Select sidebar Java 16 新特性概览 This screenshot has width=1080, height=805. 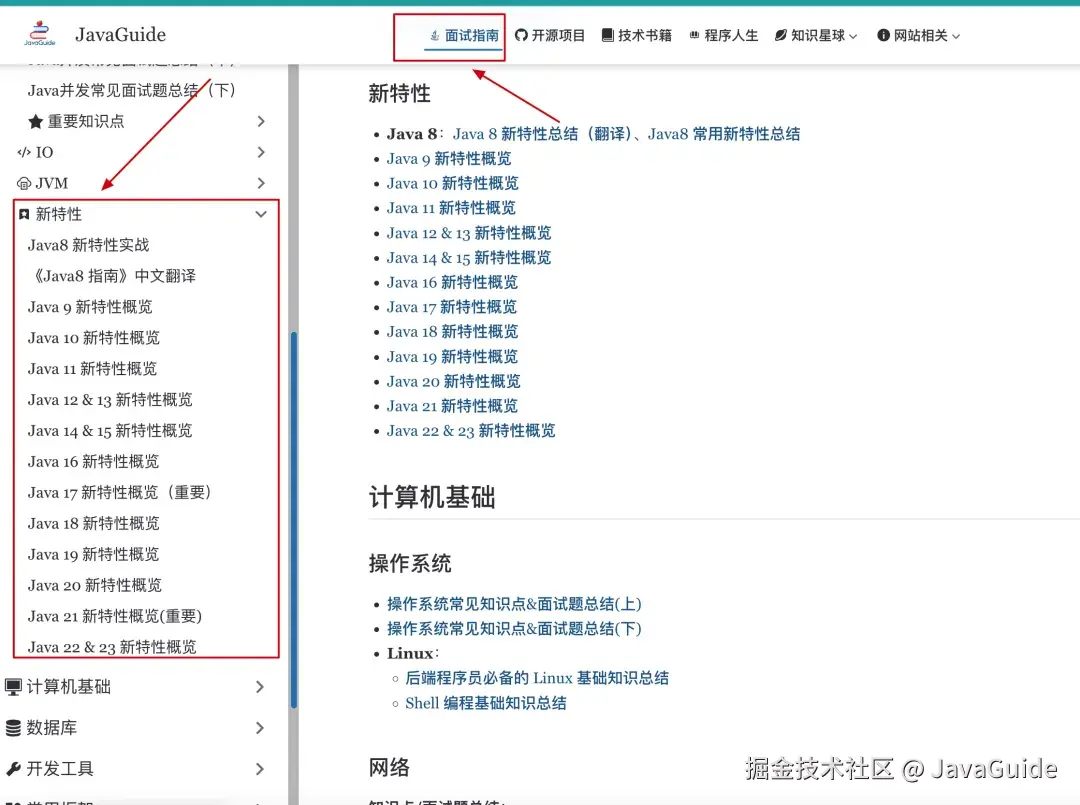tap(94, 462)
